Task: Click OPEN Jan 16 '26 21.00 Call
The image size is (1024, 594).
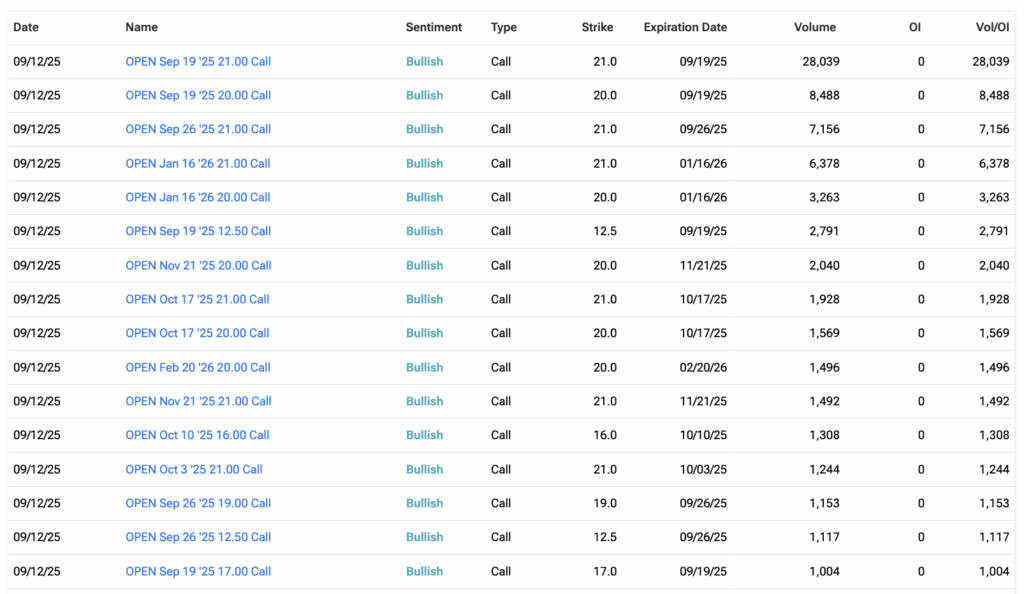Action: click(198, 163)
